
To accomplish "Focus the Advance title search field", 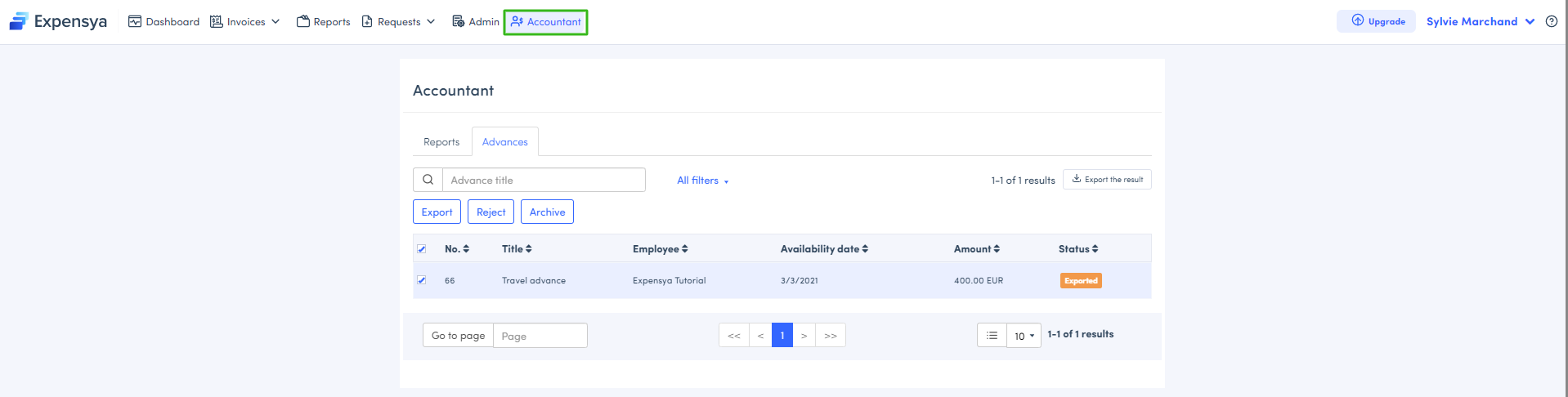I will [544, 181].
